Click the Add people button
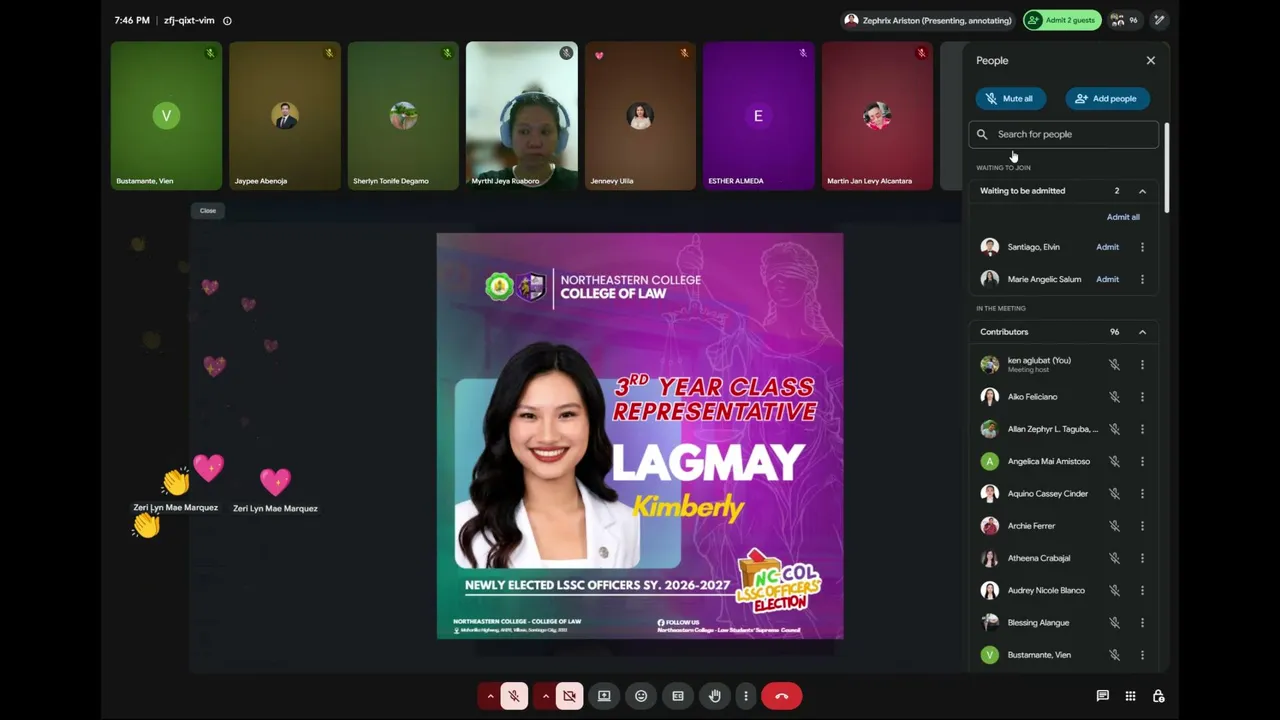Viewport: 1280px width, 720px height. coord(1107,98)
